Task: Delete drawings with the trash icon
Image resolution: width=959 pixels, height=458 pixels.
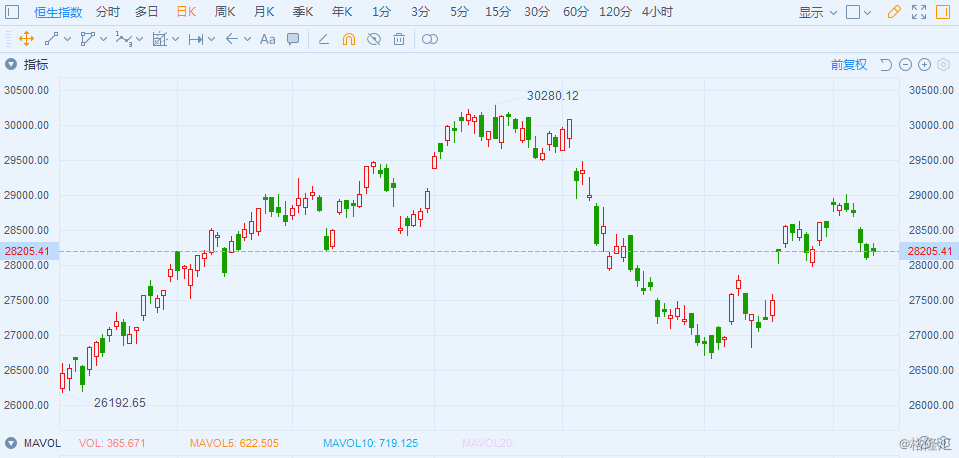Action: [x=399, y=39]
